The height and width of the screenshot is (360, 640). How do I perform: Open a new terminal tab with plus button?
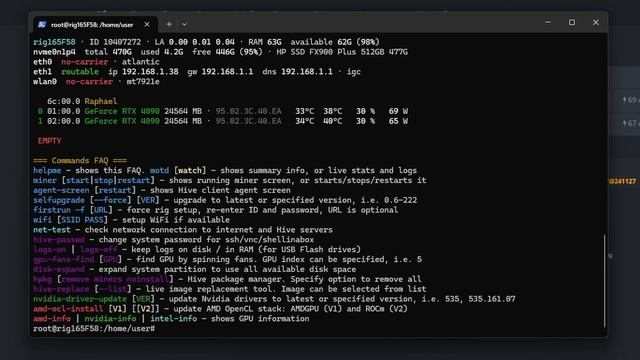[169, 24]
